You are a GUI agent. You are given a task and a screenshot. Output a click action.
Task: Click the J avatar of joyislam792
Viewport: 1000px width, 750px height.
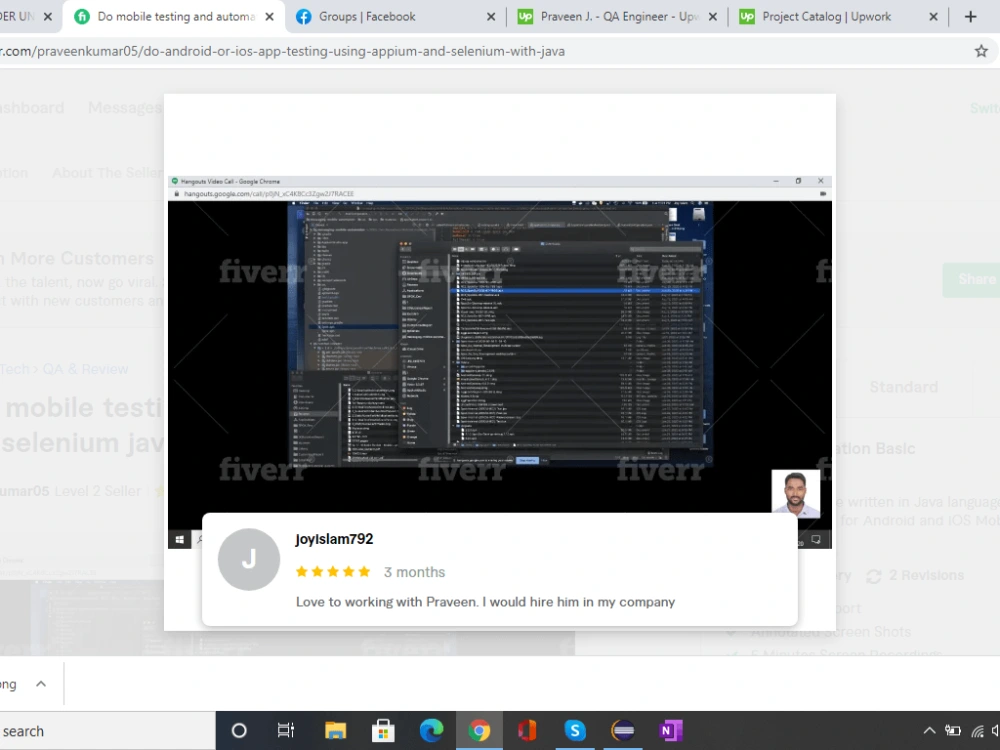[249, 559]
